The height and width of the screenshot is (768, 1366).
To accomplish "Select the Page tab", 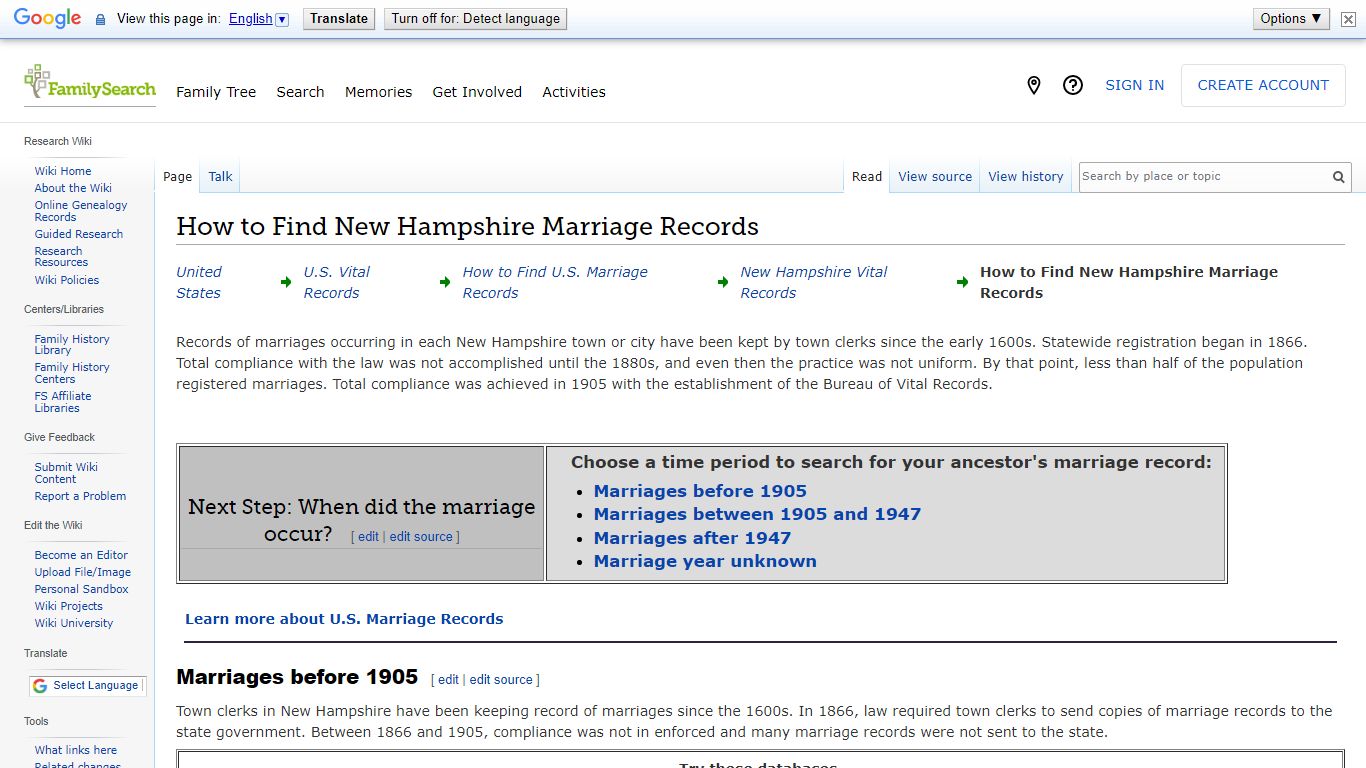I will coord(177,177).
